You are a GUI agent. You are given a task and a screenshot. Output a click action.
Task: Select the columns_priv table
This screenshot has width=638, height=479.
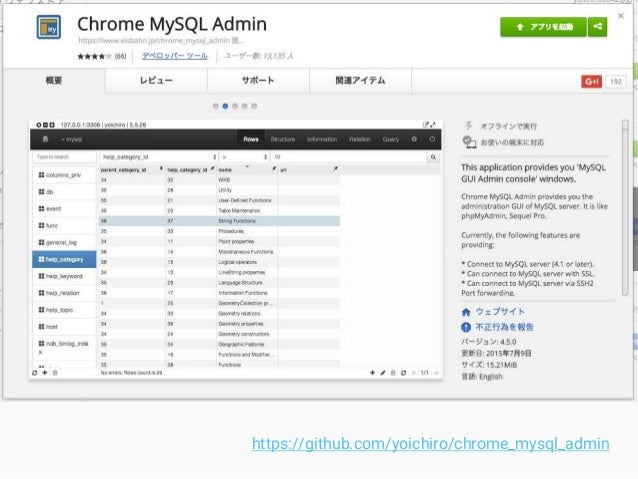click(x=64, y=175)
